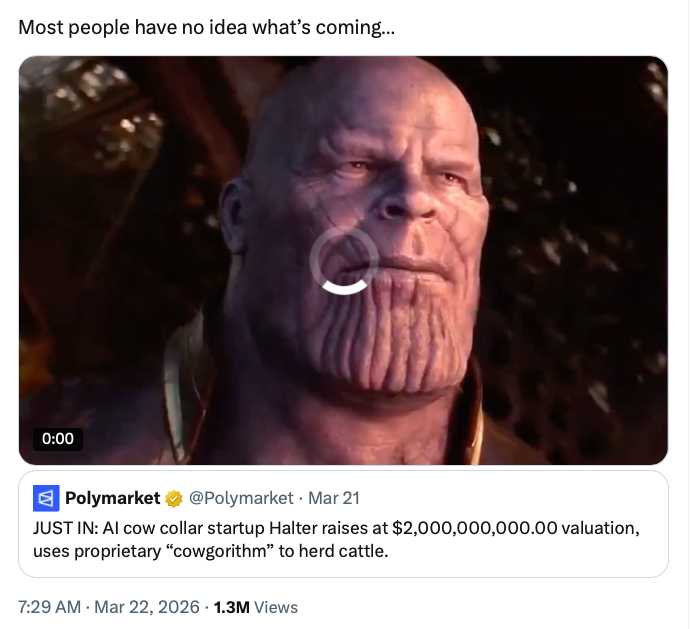
Task: Click the Mar 21 quoted post date
Action: tap(334, 498)
